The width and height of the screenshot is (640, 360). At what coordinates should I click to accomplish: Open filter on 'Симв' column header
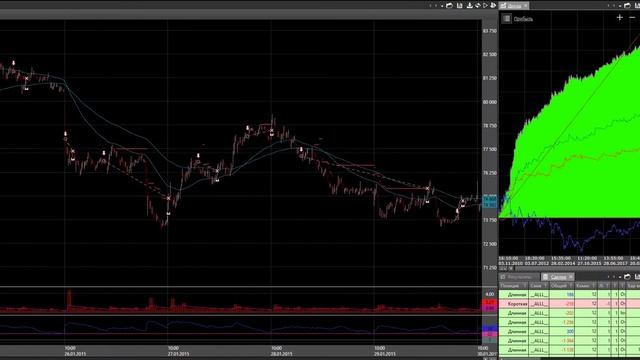pos(545,286)
